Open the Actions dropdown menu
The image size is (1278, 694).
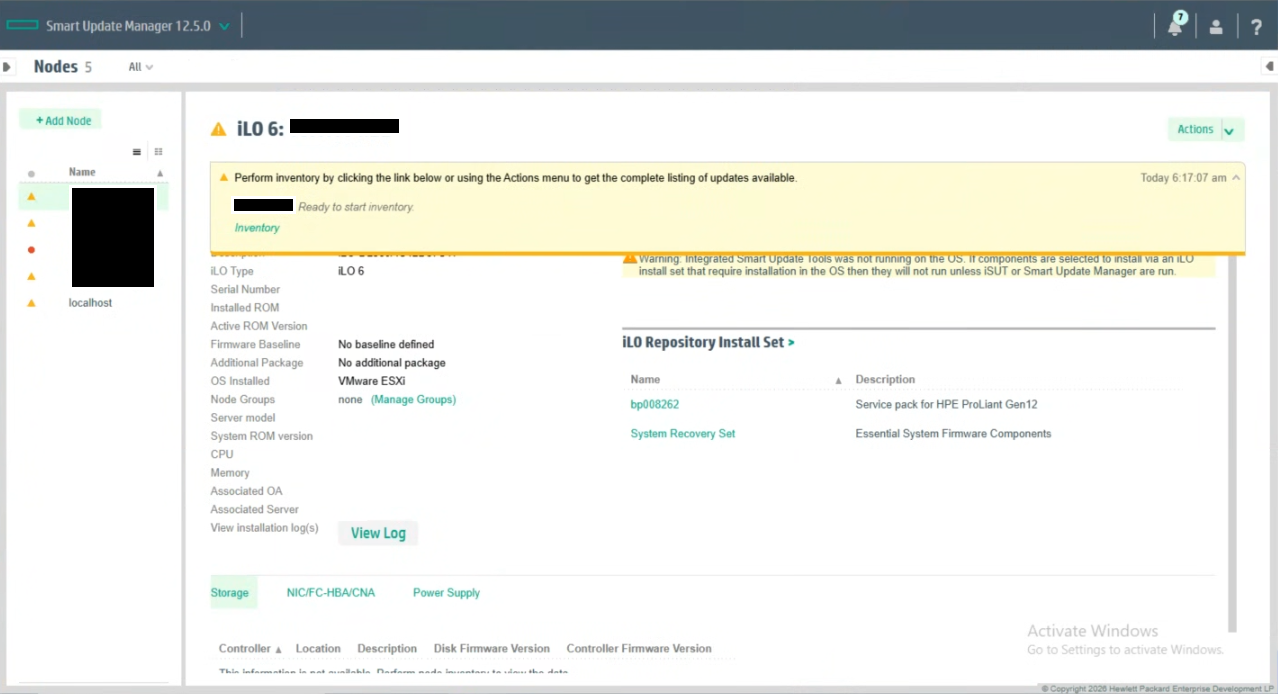point(1206,129)
